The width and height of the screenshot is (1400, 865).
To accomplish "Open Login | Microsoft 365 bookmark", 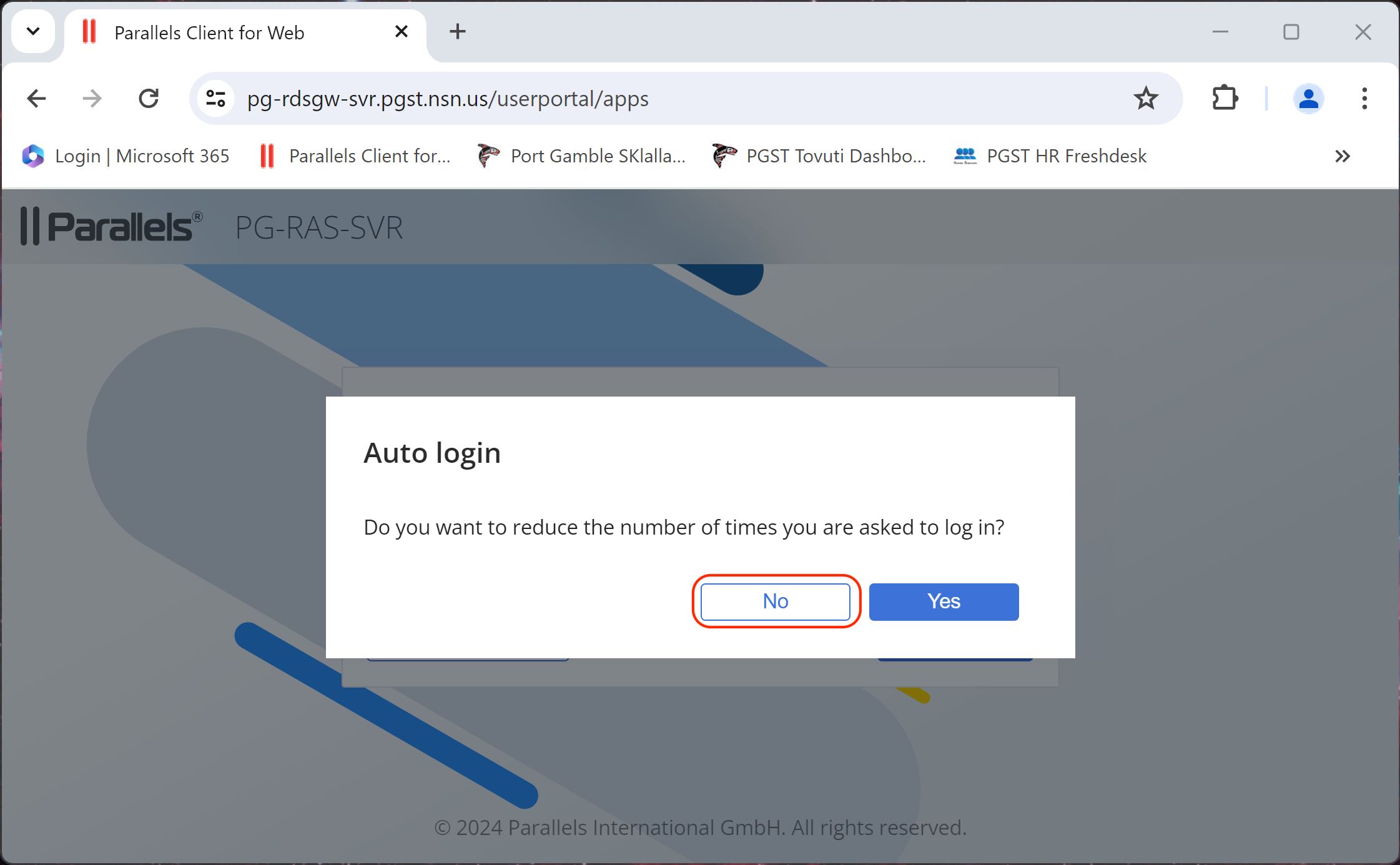I will click(126, 156).
